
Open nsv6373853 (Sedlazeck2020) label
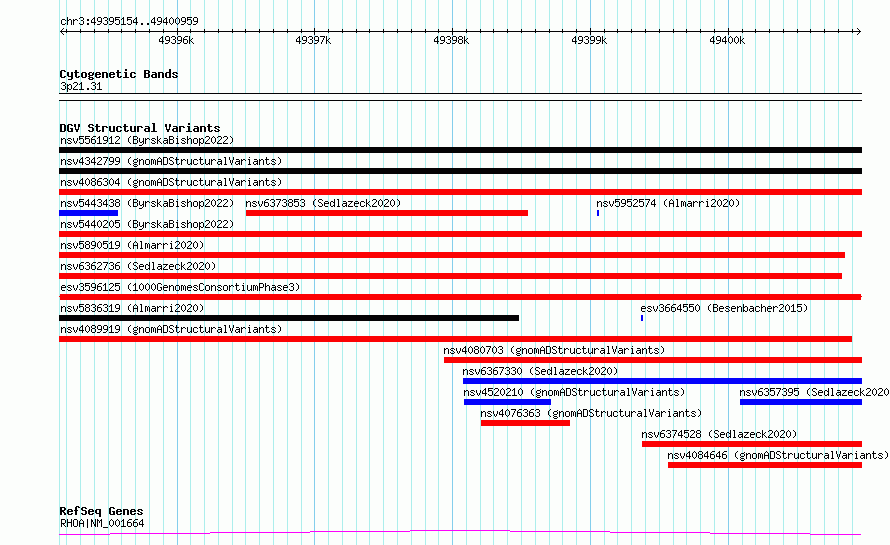323,203
